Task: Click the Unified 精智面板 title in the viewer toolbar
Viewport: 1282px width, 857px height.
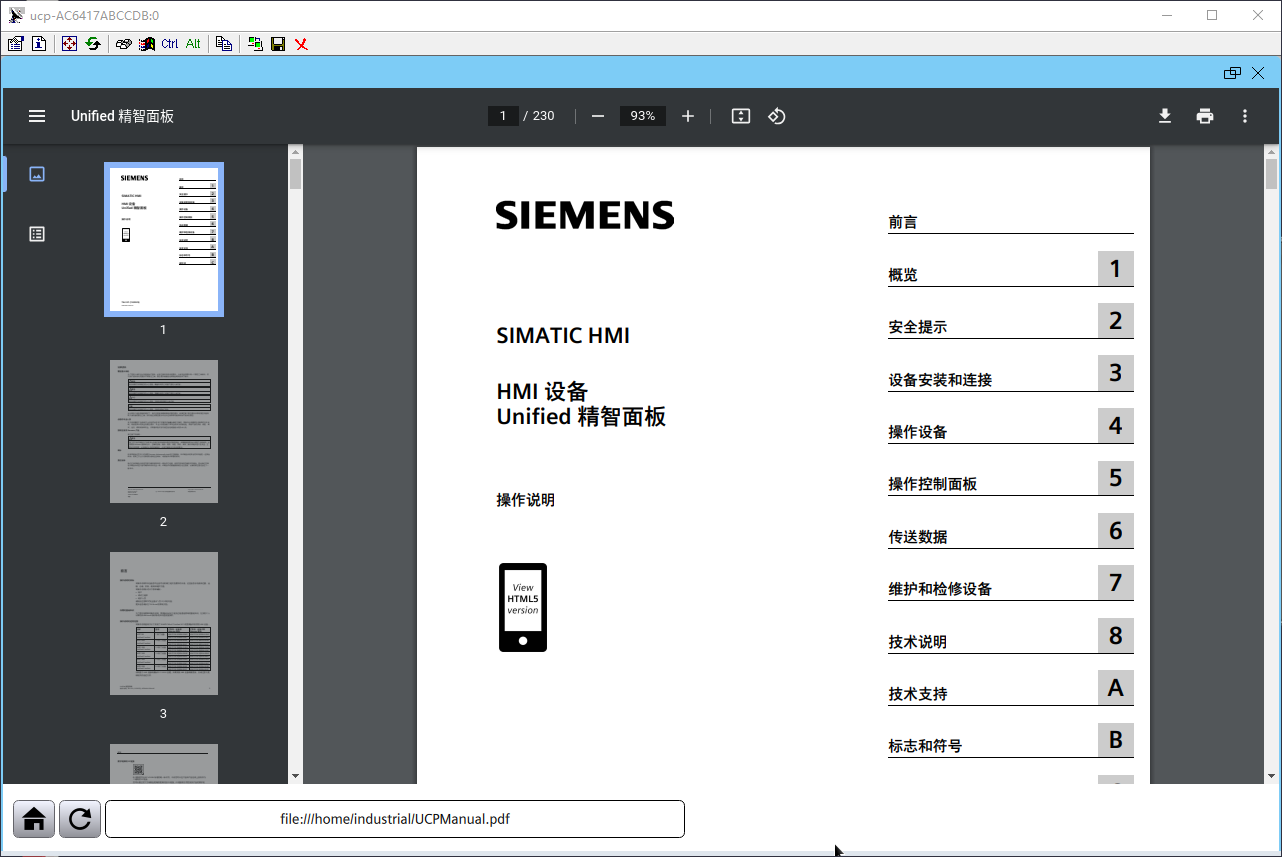Action: [122, 116]
